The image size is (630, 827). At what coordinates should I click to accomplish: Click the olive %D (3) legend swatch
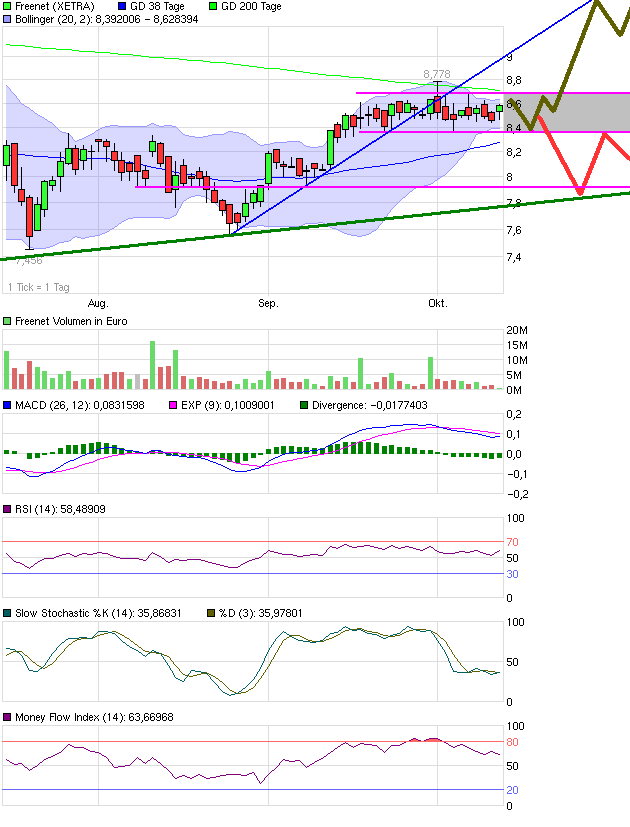tap(211, 613)
